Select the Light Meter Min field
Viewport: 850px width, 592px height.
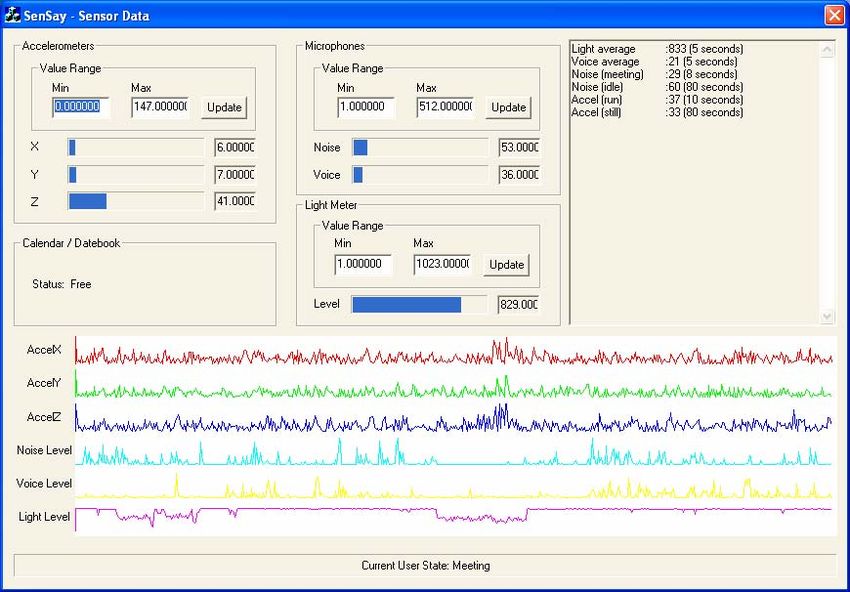363,265
